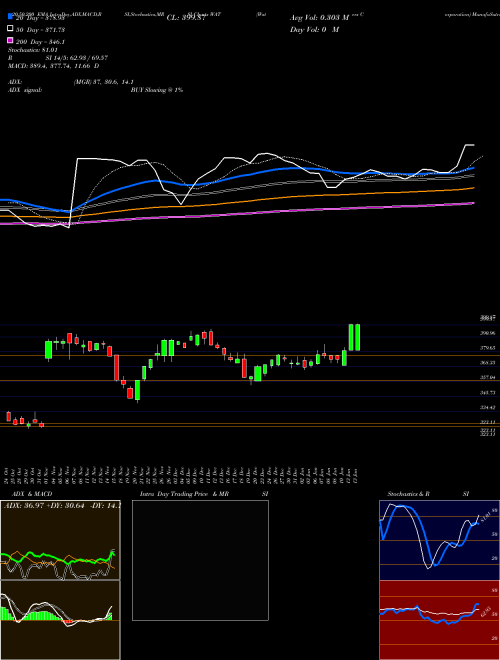Click the 'Stochastics & RSI' panel title
The width and height of the screenshot is (500, 660).
click(428, 494)
